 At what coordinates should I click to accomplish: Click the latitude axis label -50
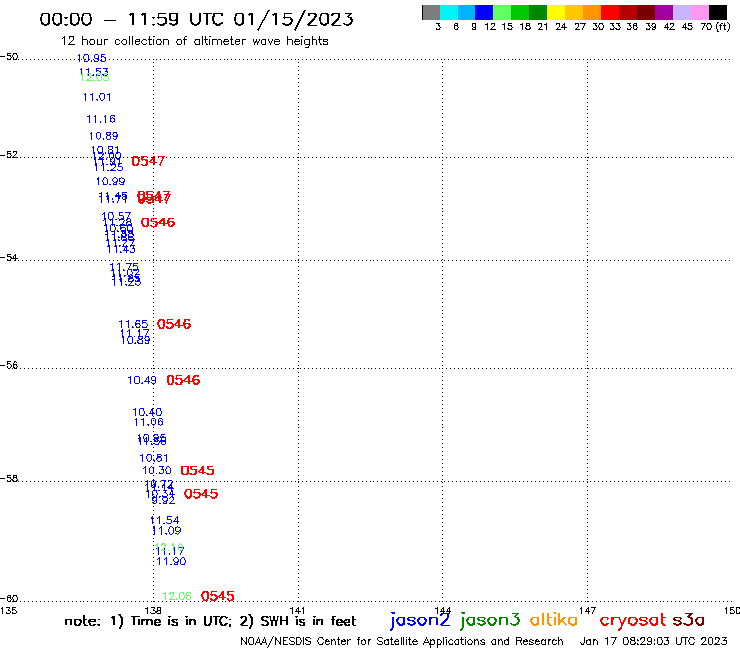[9, 57]
